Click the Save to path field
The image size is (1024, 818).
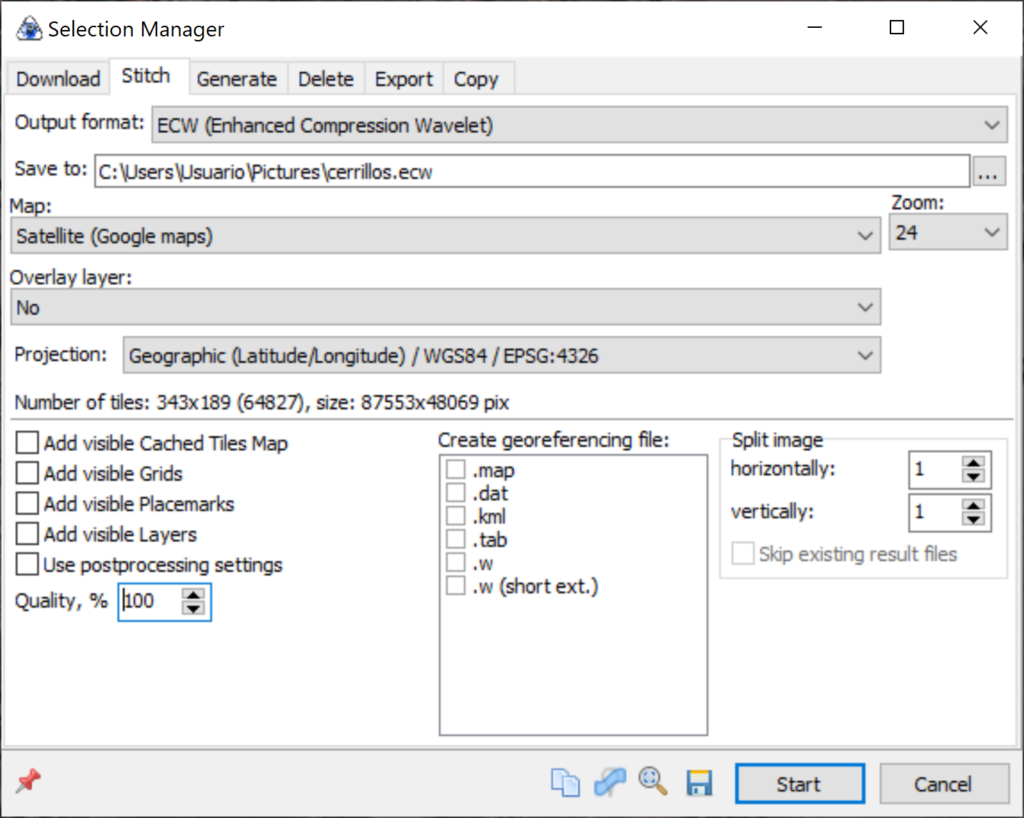pyautogui.click(x=532, y=172)
